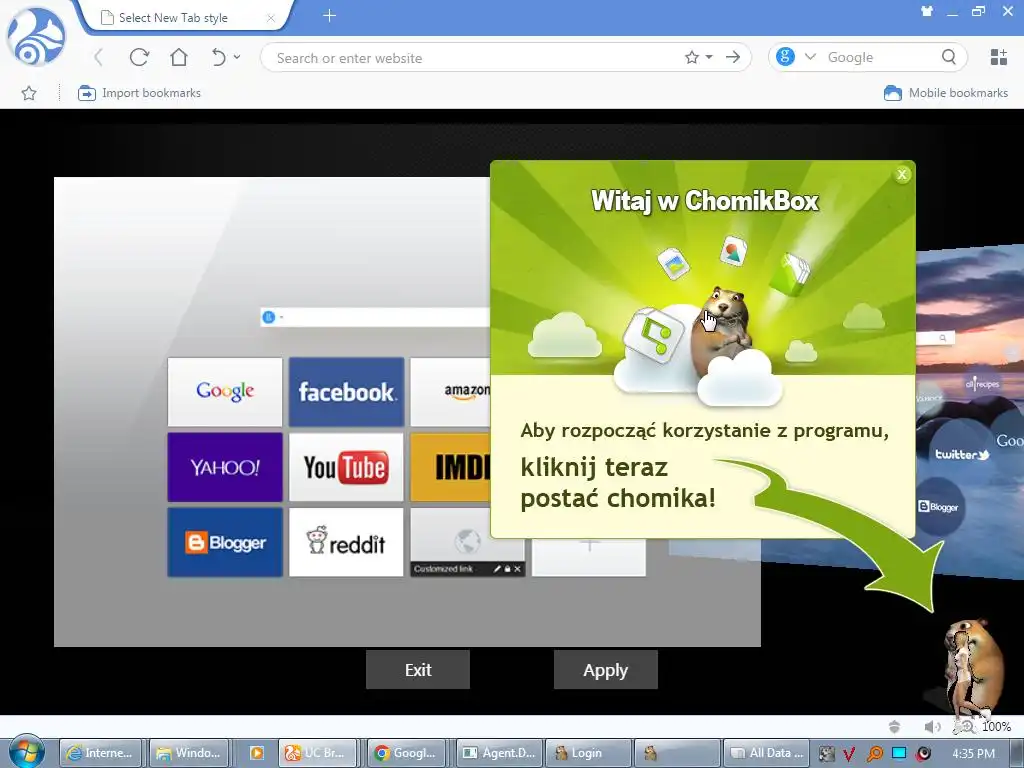The image size is (1024, 768).
Task: Close the ChomikBox welcome popup
Action: (x=902, y=174)
